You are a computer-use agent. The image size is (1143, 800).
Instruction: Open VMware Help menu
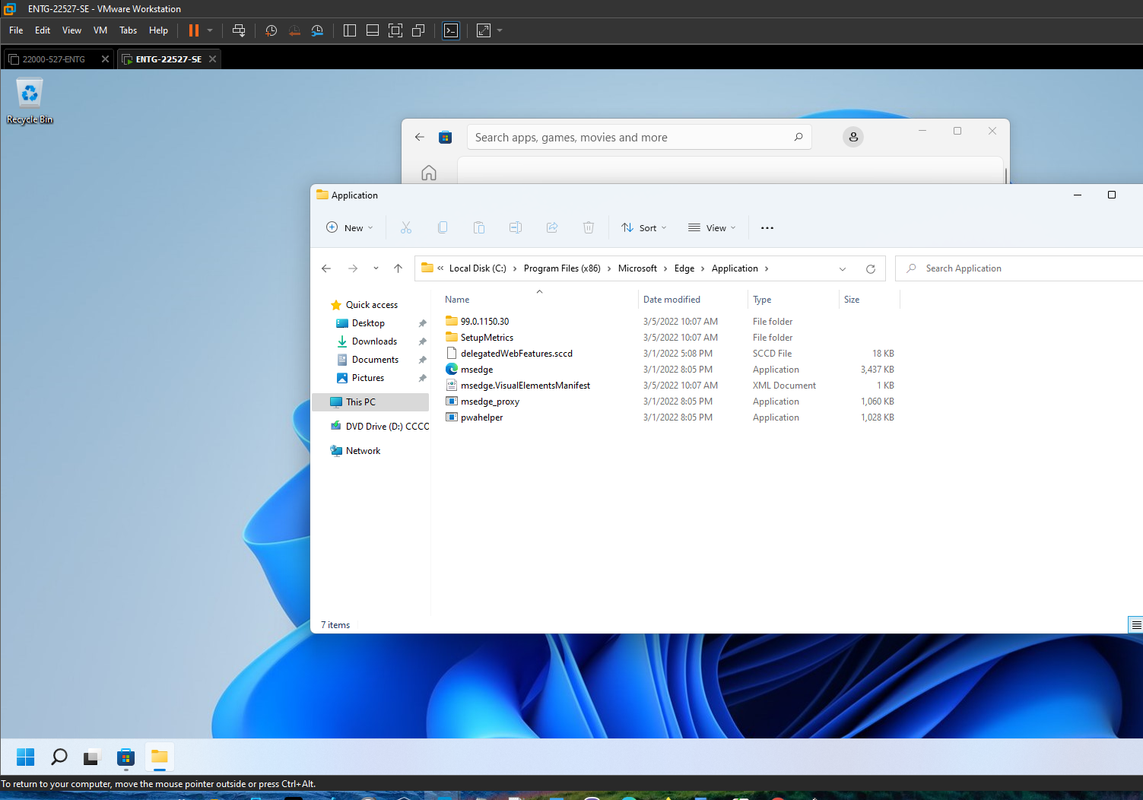click(158, 31)
